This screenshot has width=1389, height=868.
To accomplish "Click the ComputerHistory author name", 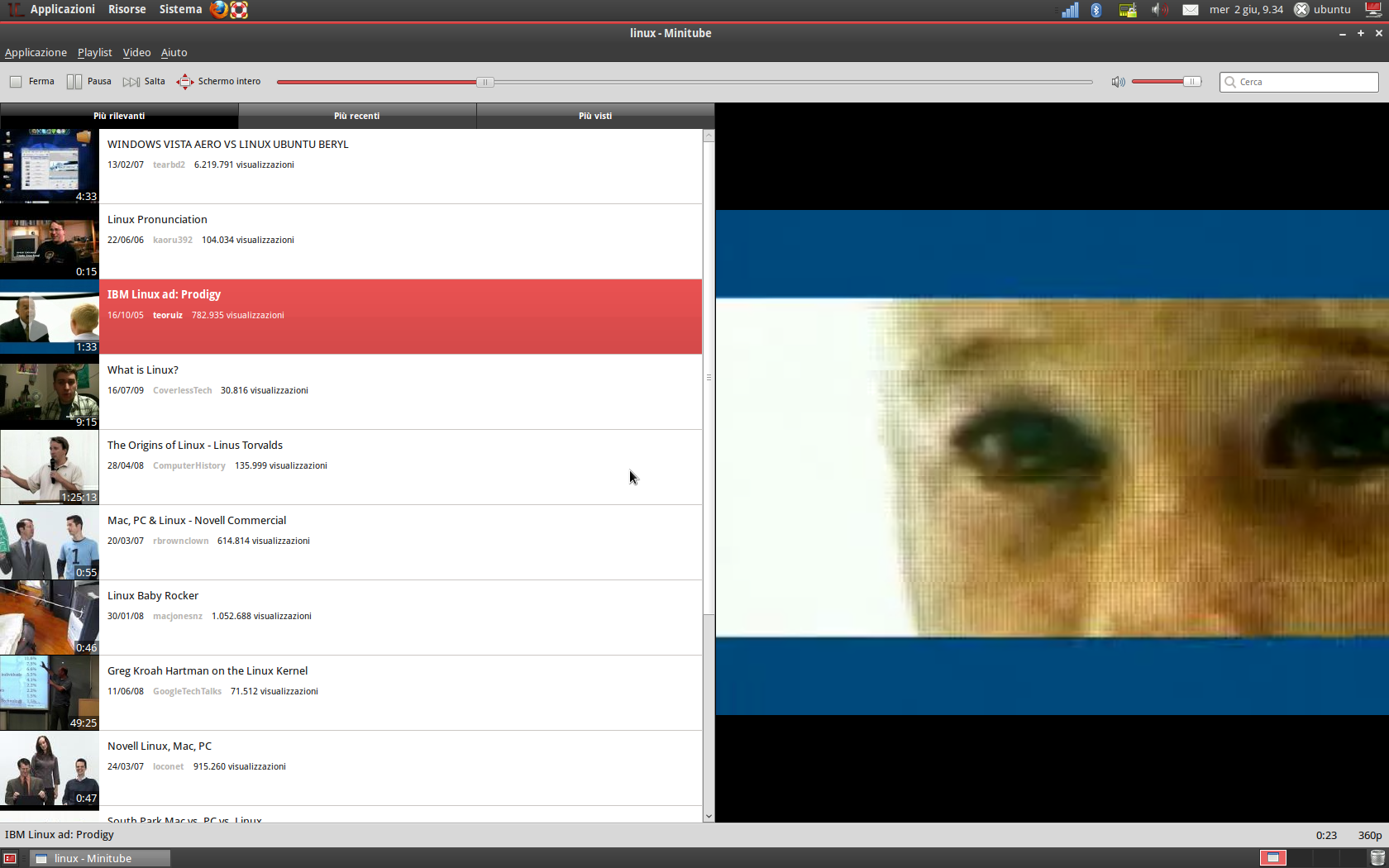I will coord(189,465).
